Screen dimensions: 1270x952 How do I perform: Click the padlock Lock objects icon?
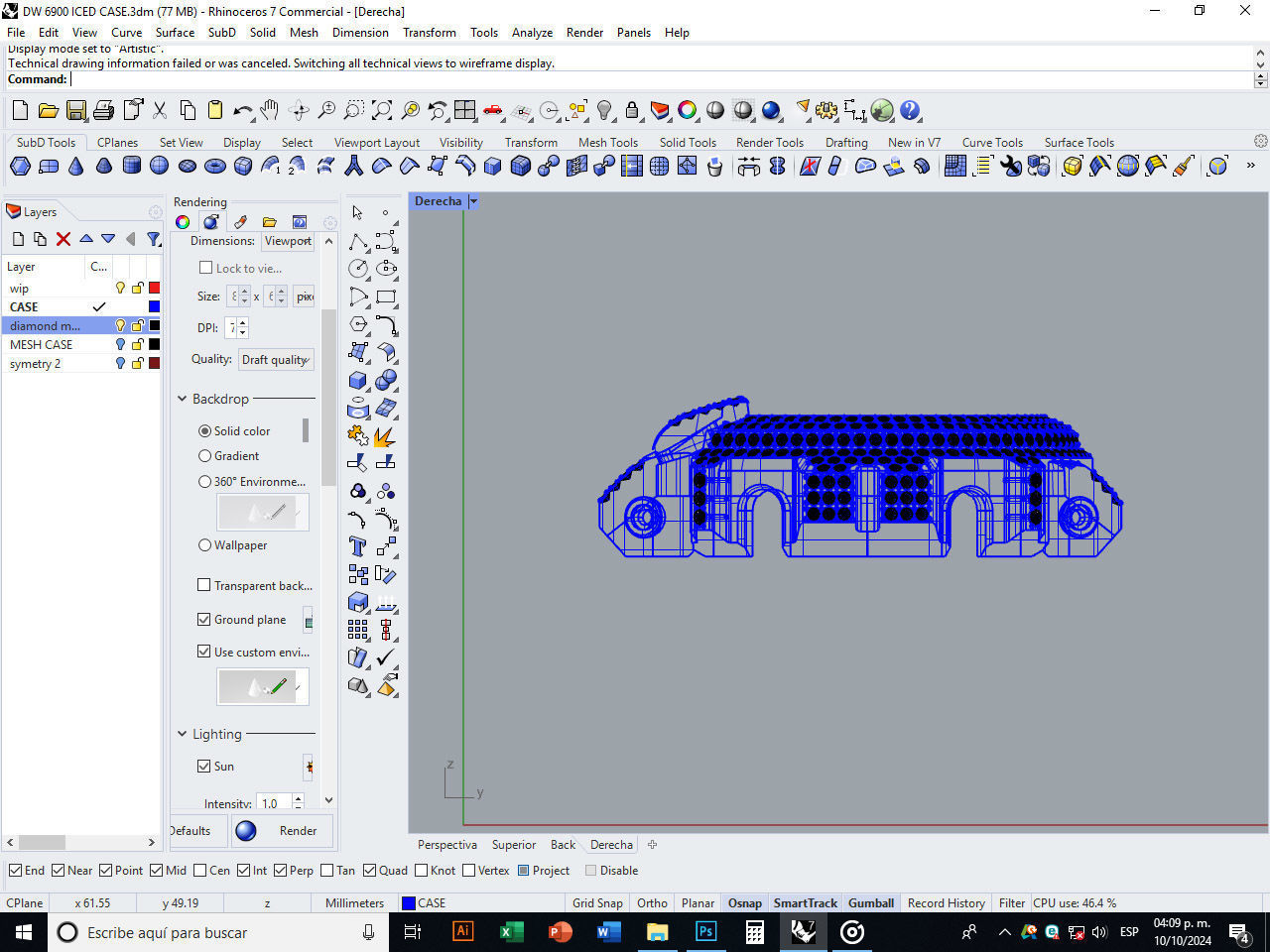point(632,110)
